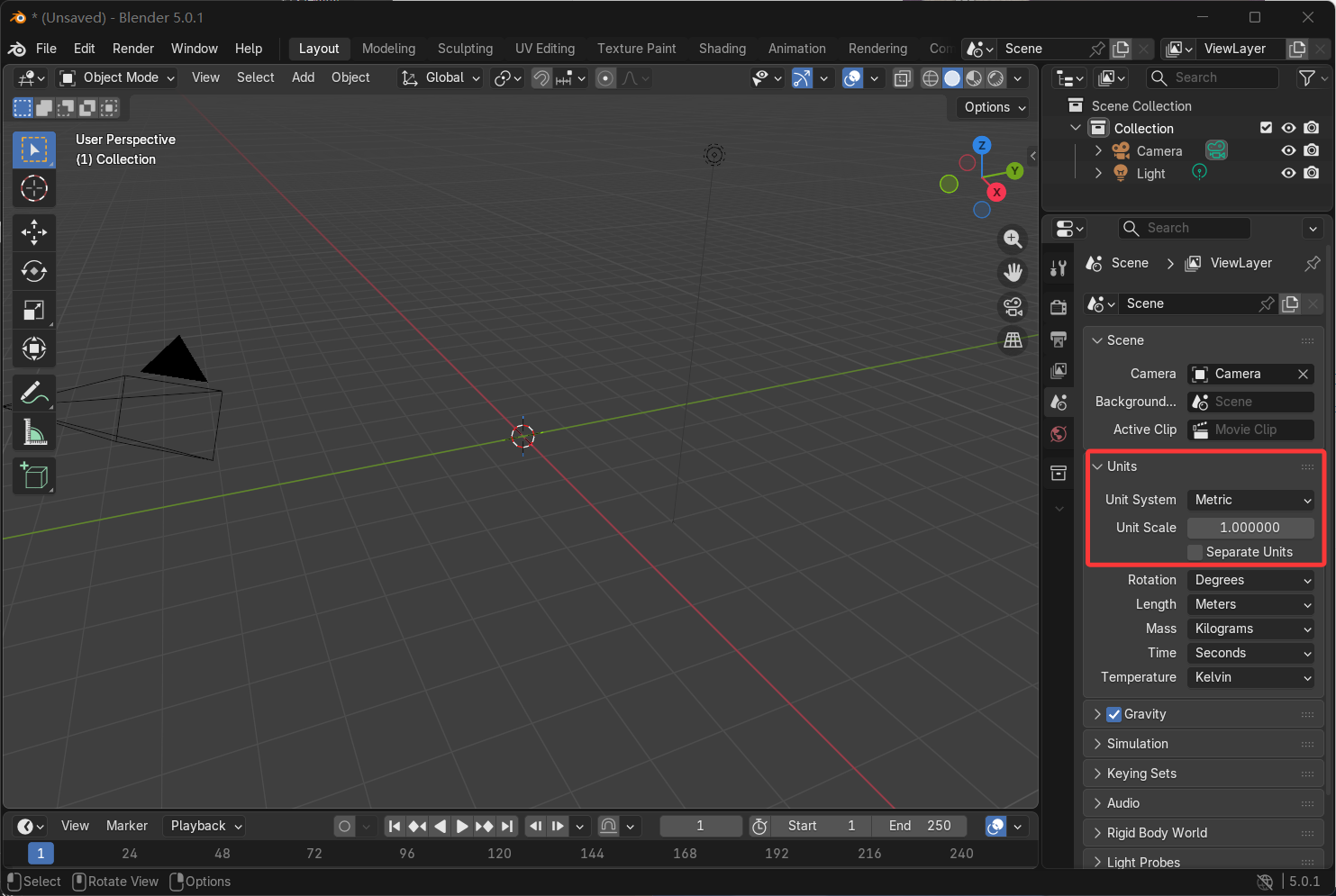Hide the Light in viewport

click(1288, 173)
